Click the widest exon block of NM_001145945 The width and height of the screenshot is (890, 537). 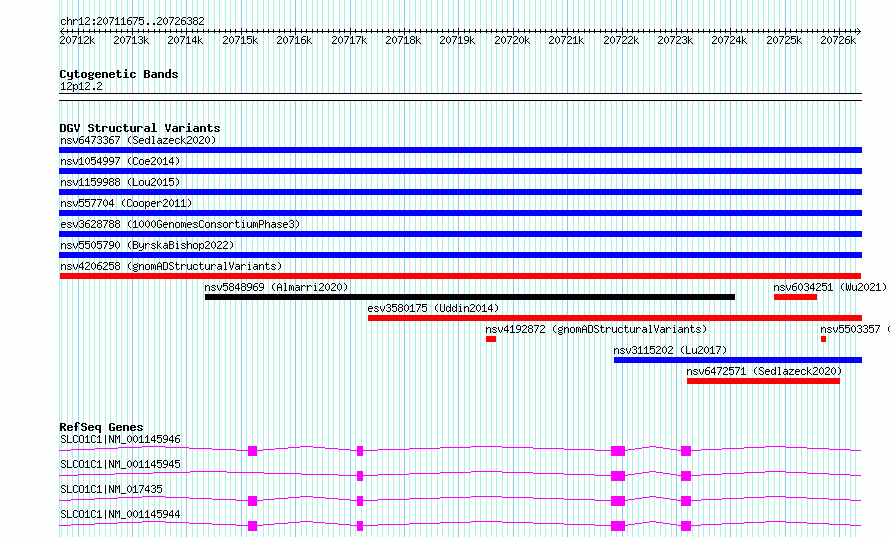[x=618, y=476]
